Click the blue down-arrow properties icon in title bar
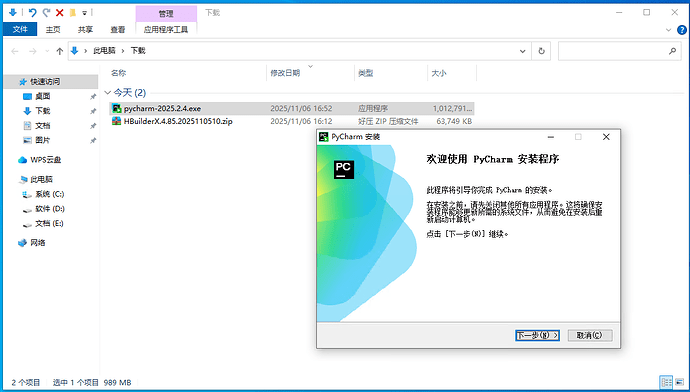The width and height of the screenshot is (690, 392). point(12,12)
